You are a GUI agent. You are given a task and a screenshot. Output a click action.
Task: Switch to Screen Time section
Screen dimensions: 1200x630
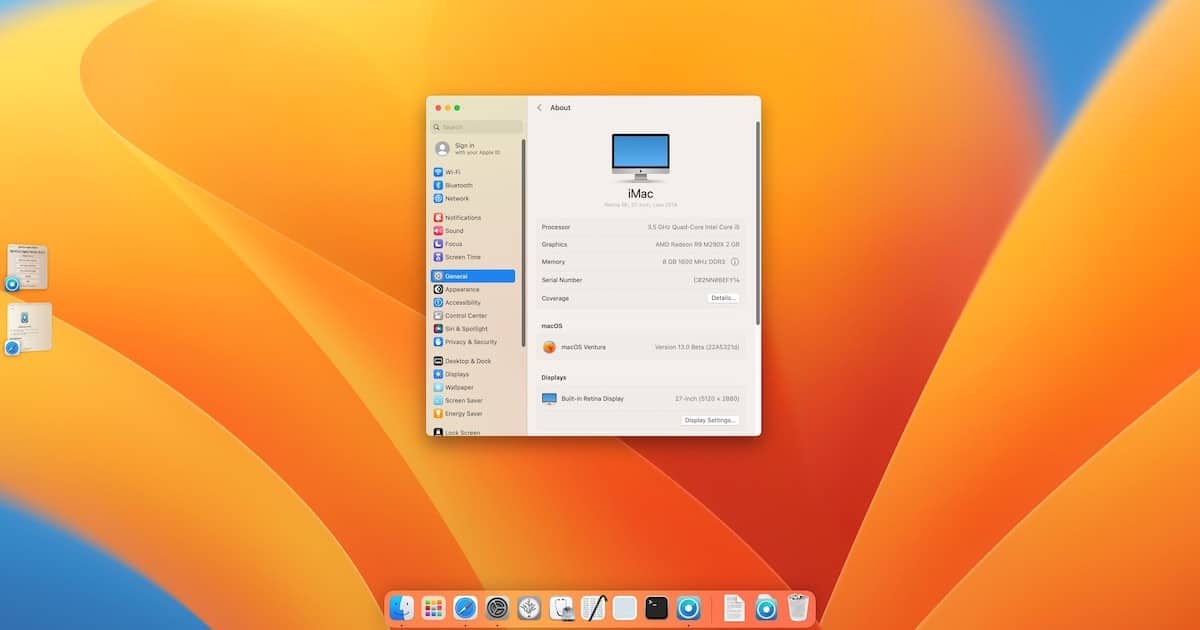coord(462,257)
